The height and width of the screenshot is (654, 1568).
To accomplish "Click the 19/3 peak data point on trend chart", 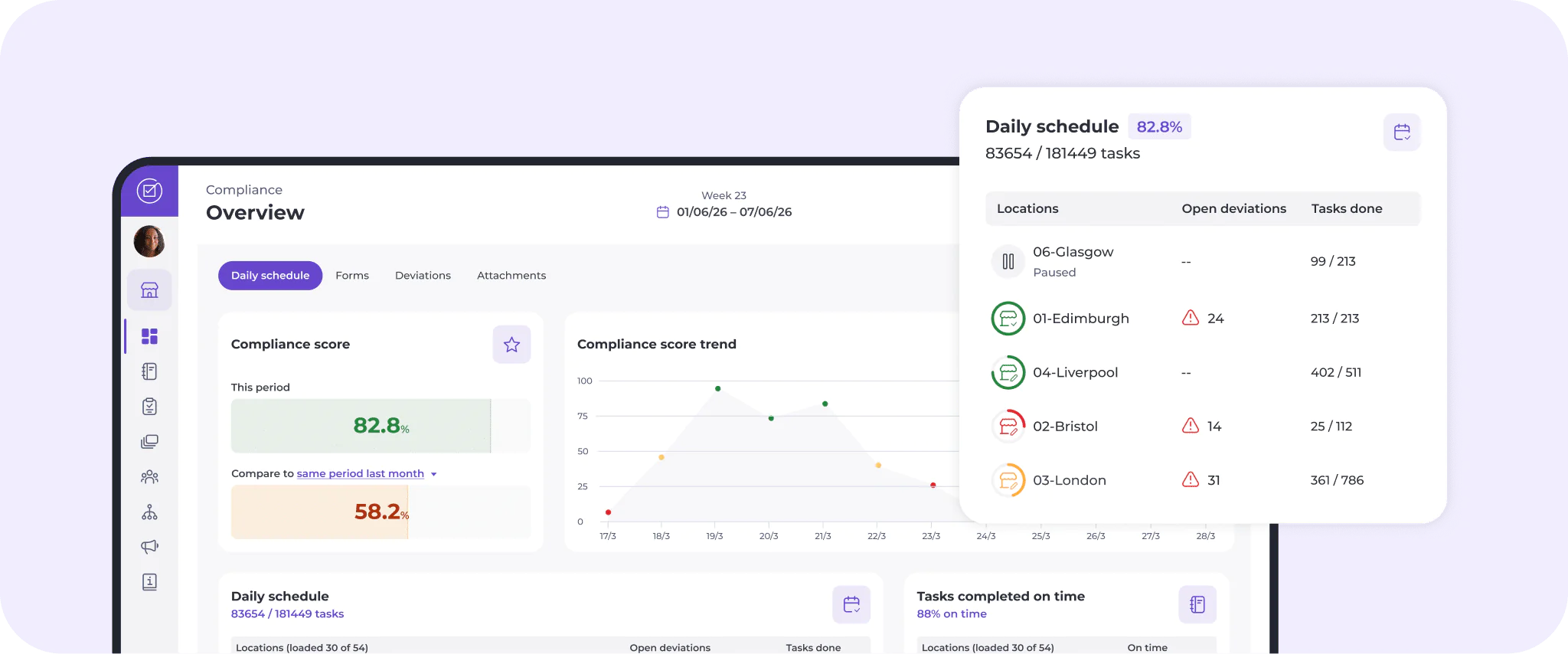I will pos(717,389).
